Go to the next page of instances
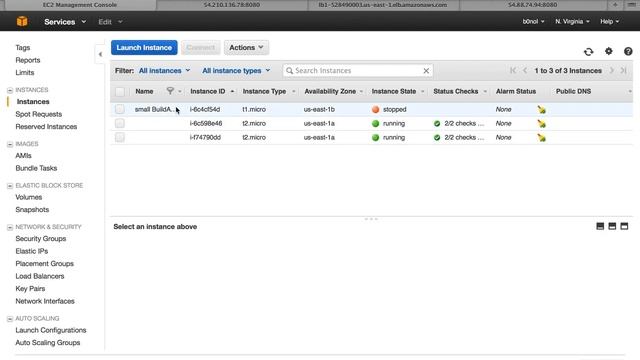 point(611,71)
